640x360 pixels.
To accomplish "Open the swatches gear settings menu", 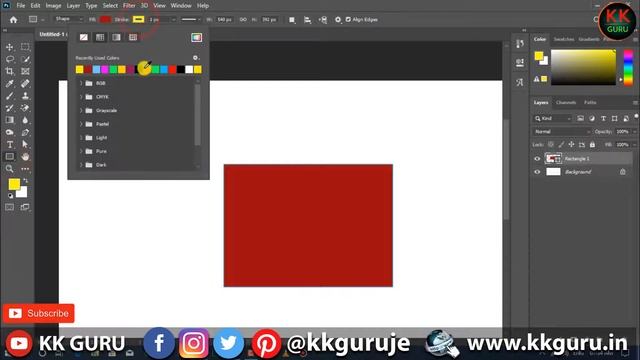I will coord(196,58).
